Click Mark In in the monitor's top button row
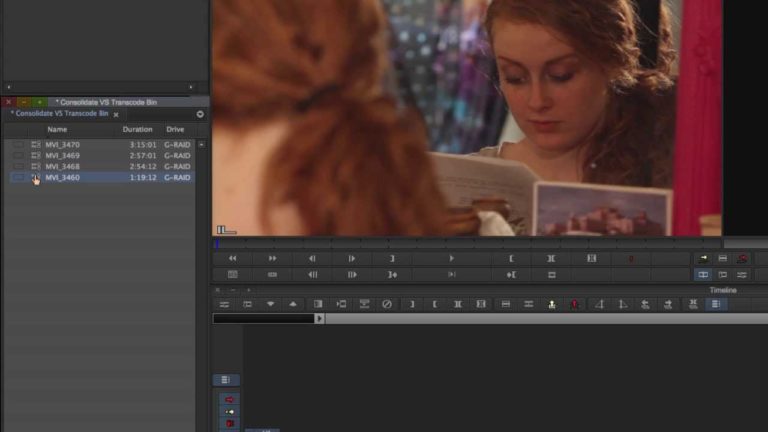The height and width of the screenshot is (432, 768). (x=511, y=259)
